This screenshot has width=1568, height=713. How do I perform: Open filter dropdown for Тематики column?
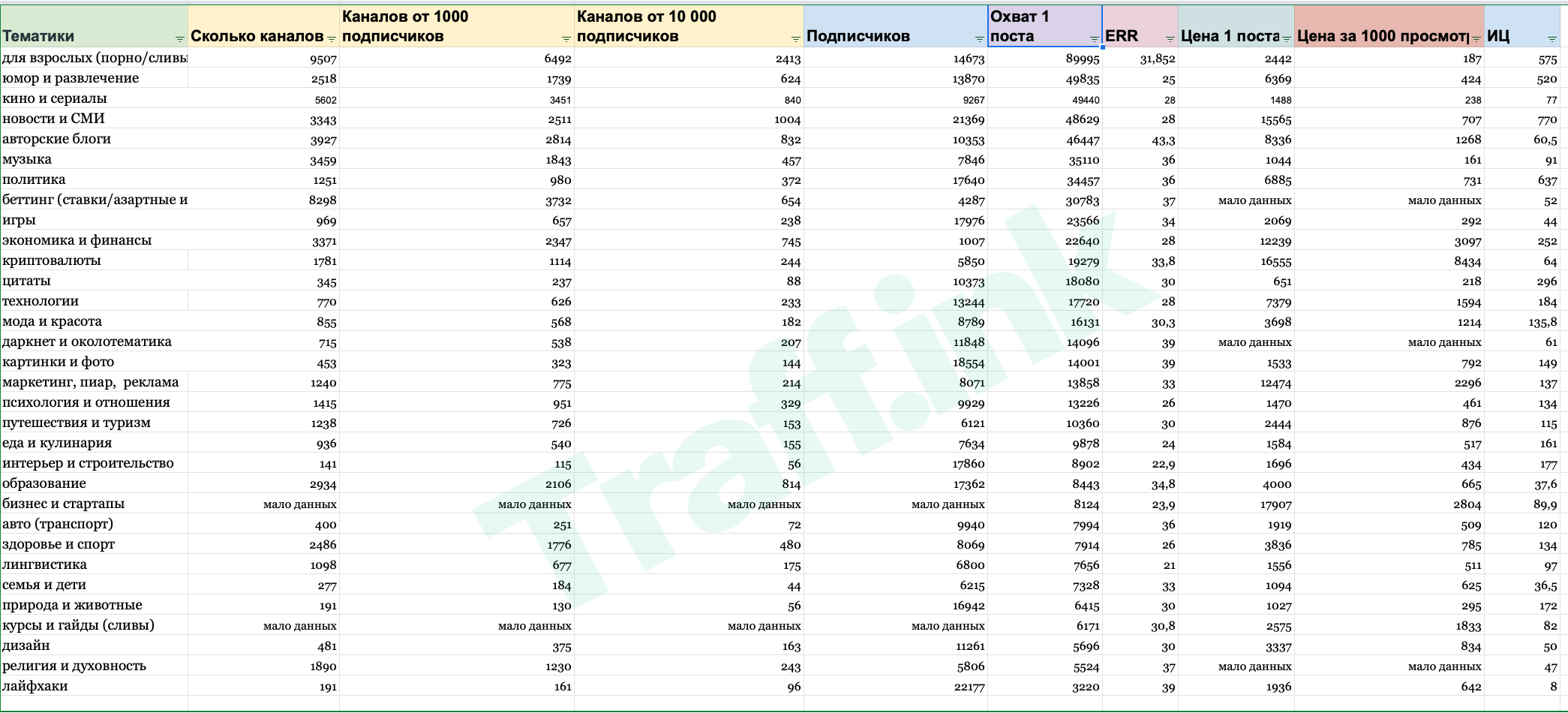180,39
